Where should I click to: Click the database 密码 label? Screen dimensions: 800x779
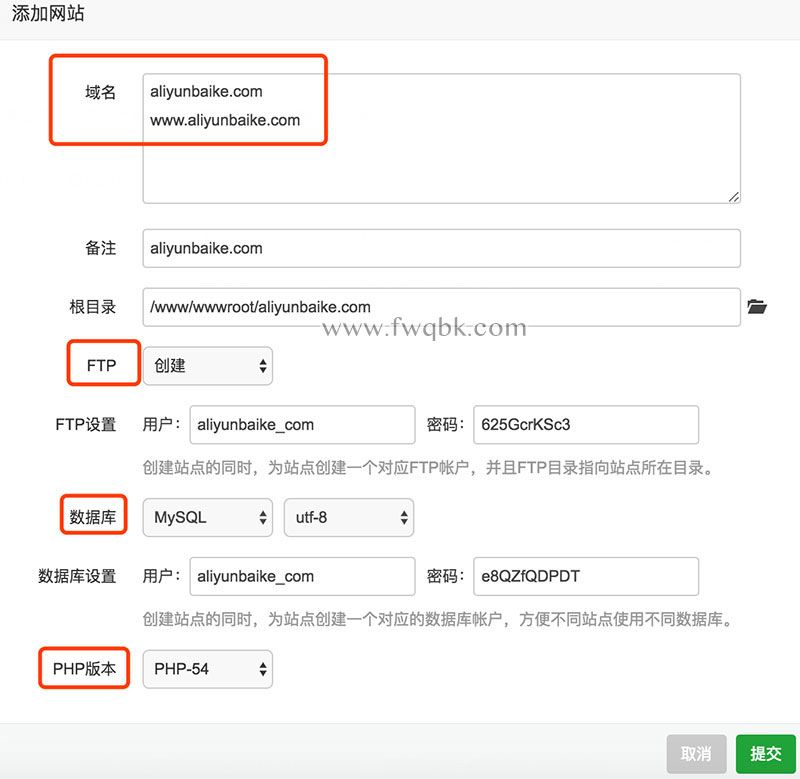445,576
